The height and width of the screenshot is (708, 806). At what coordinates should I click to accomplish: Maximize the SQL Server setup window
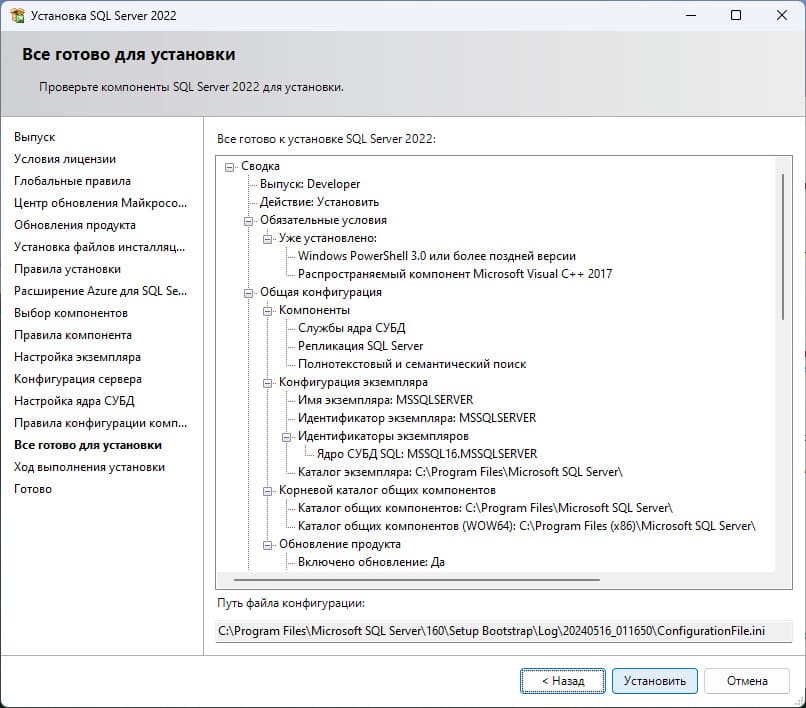(x=736, y=15)
